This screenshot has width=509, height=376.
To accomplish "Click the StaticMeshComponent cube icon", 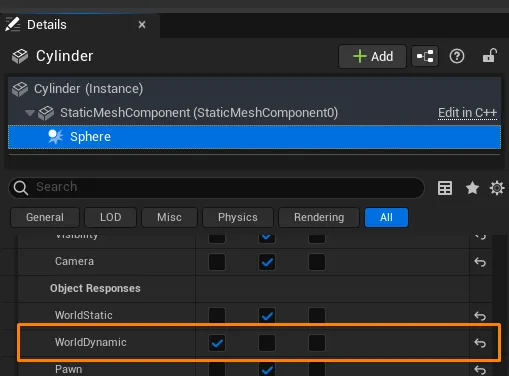I will click(46, 113).
